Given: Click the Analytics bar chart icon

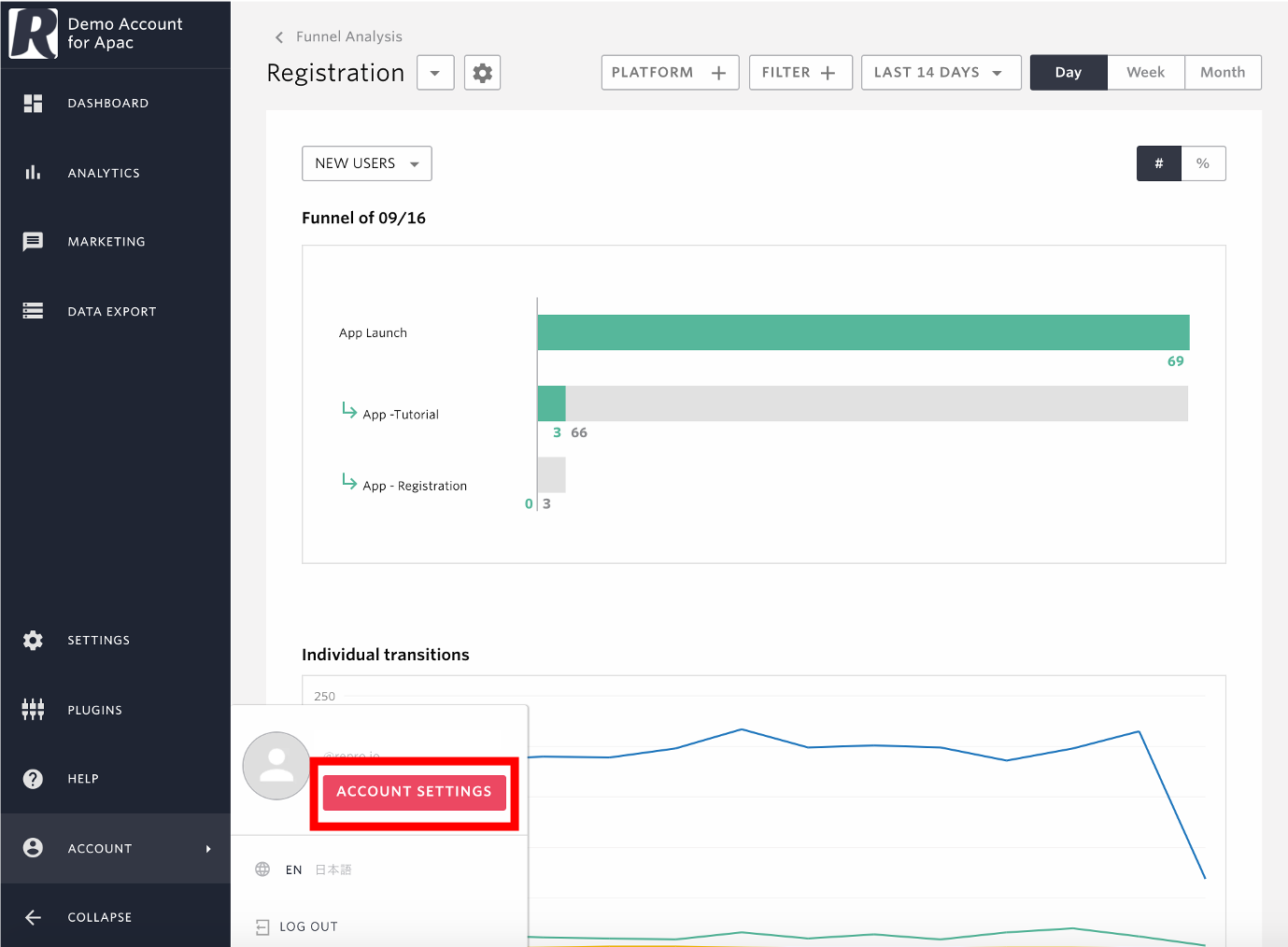Looking at the screenshot, I should tap(33, 172).
